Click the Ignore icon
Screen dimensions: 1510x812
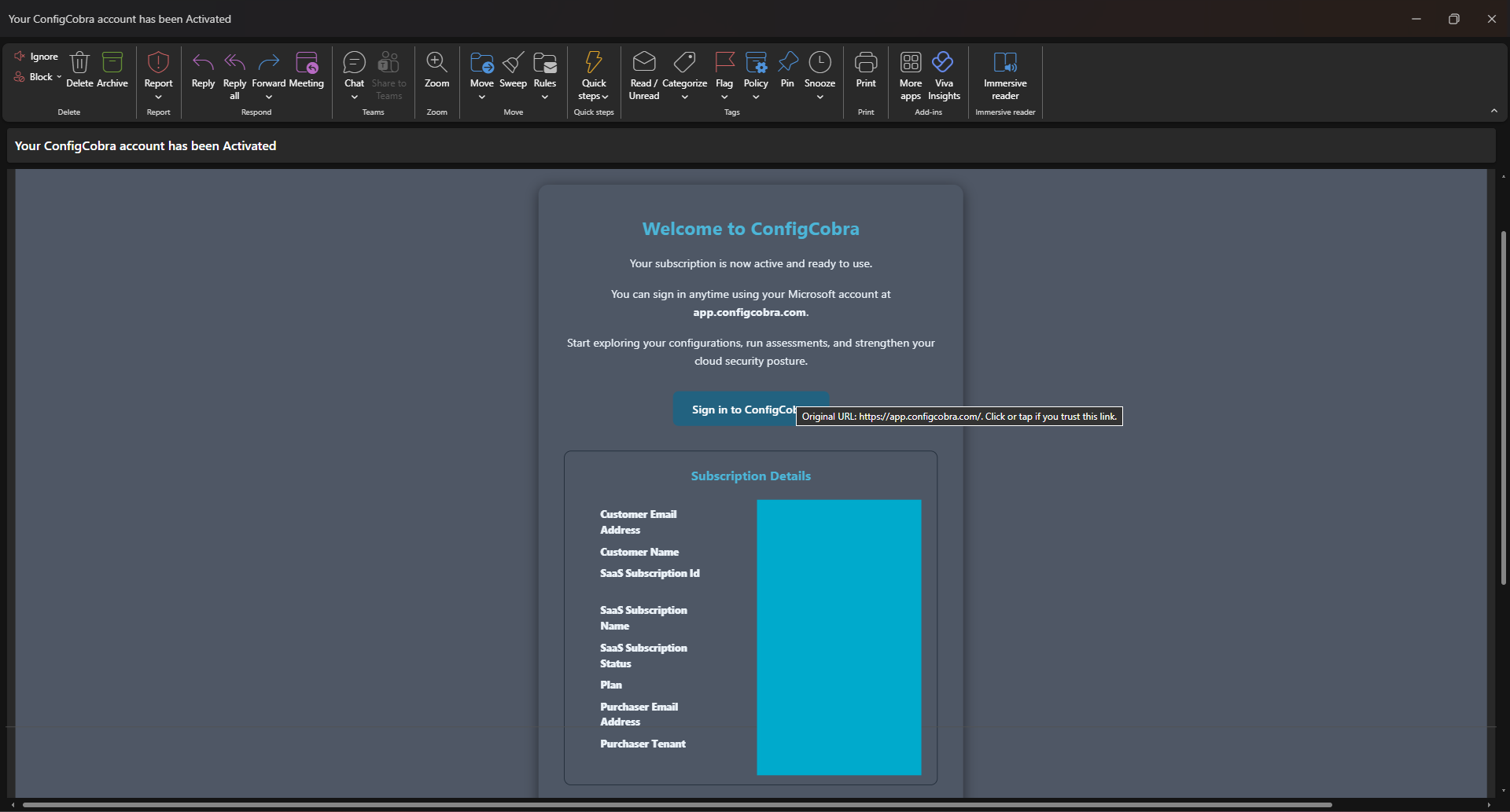pyautogui.click(x=20, y=56)
